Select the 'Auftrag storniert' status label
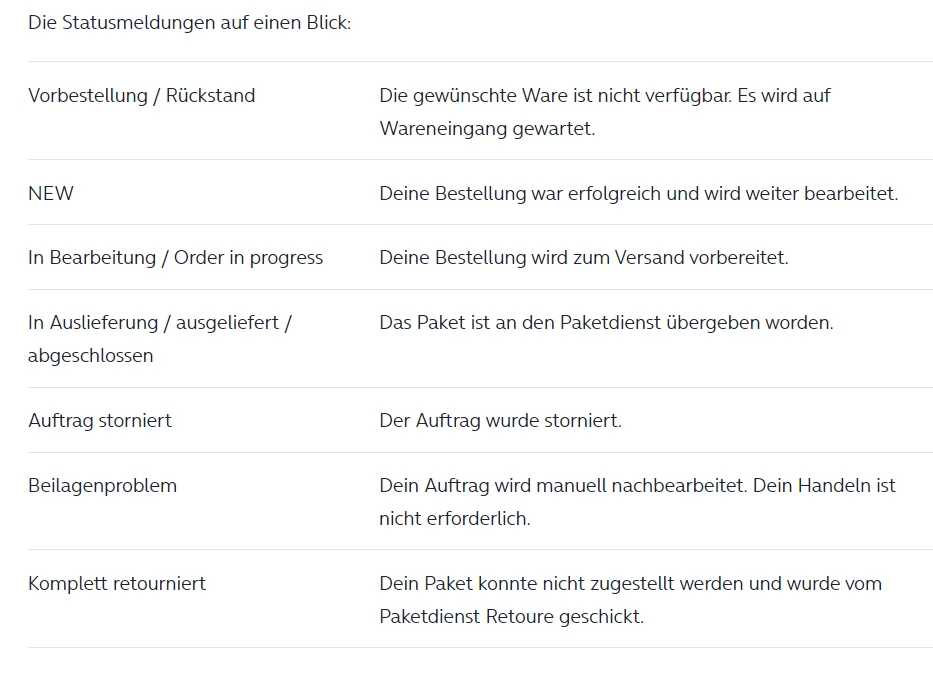This screenshot has height=676, width=933. click(x=99, y=421)
